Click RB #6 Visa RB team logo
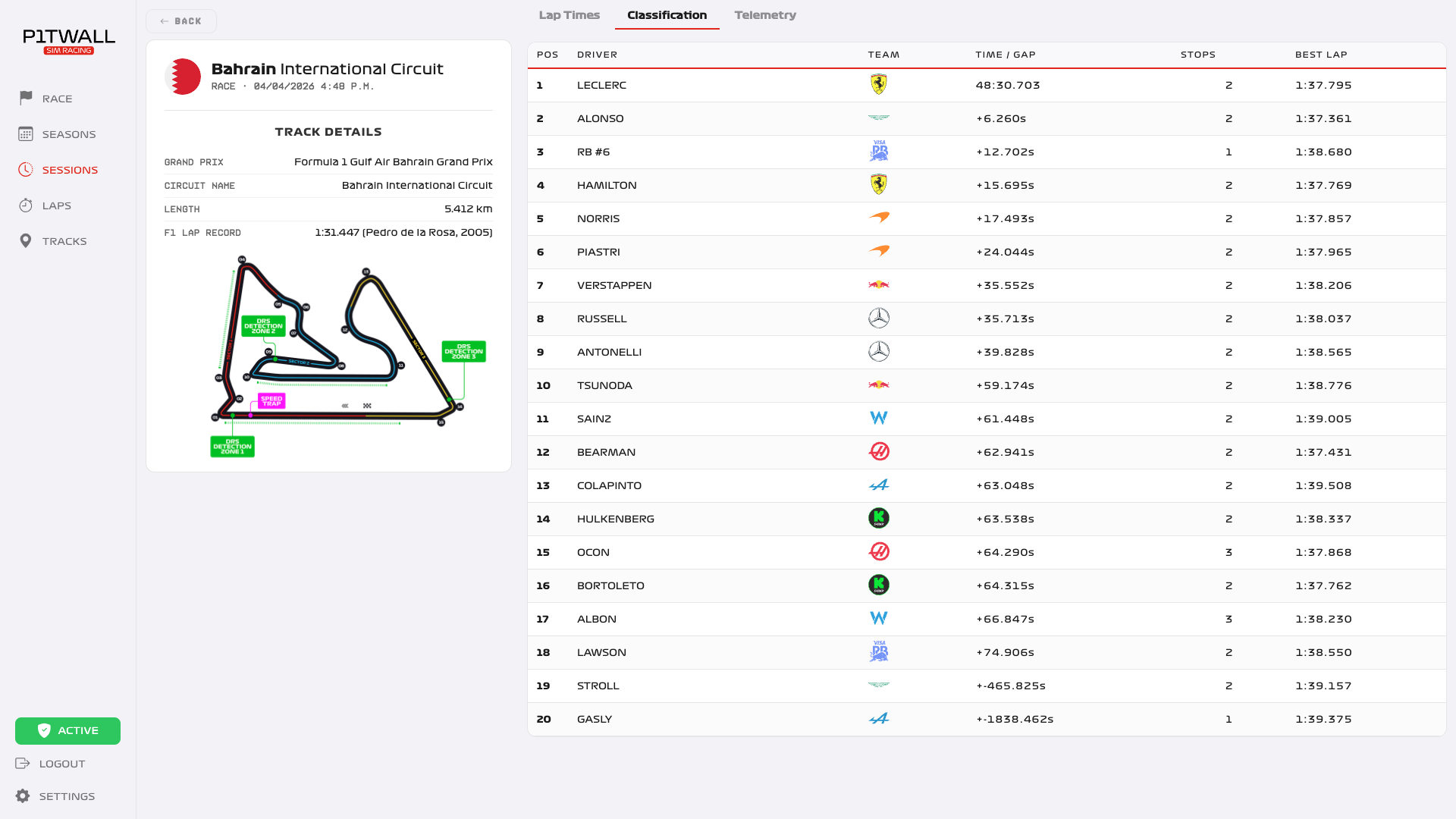Screen dimensions: 1456x819 (879, 152)
